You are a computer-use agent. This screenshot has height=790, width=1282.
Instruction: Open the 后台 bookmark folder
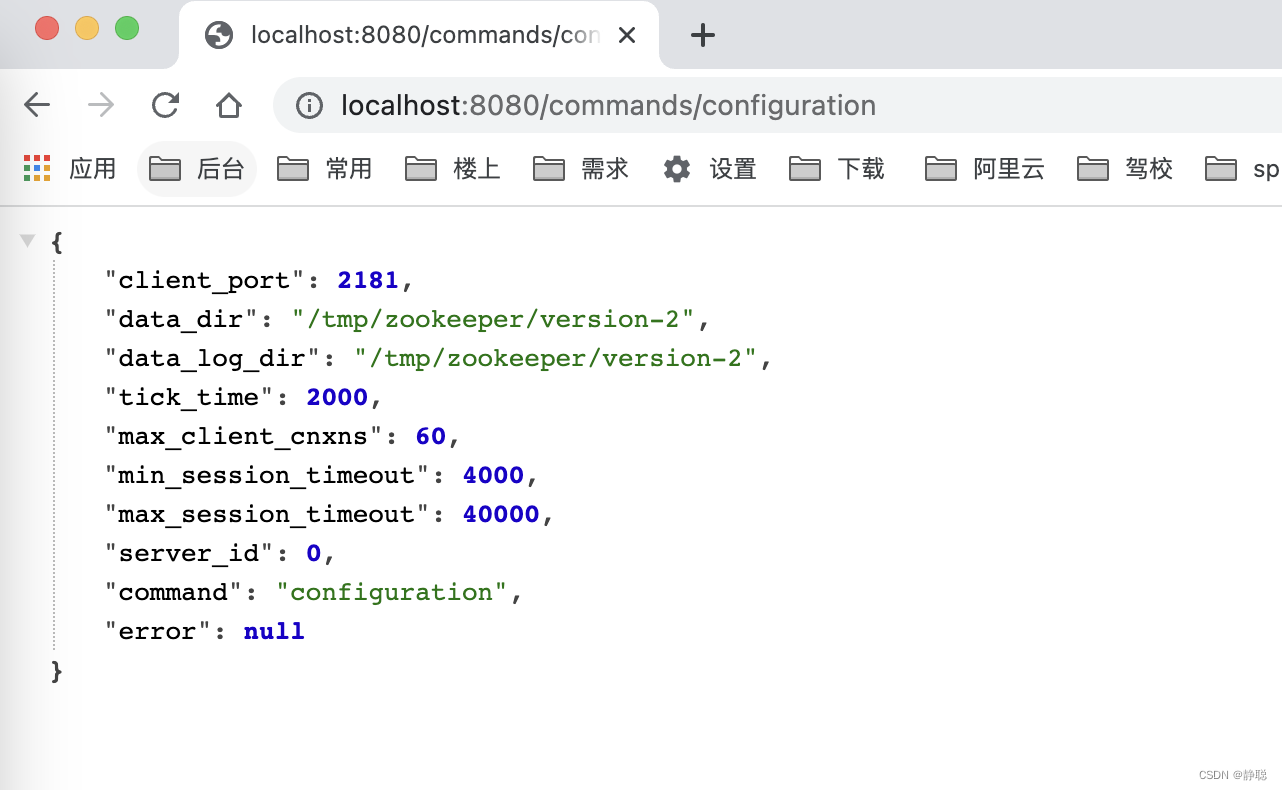click(x=197, y=169)
